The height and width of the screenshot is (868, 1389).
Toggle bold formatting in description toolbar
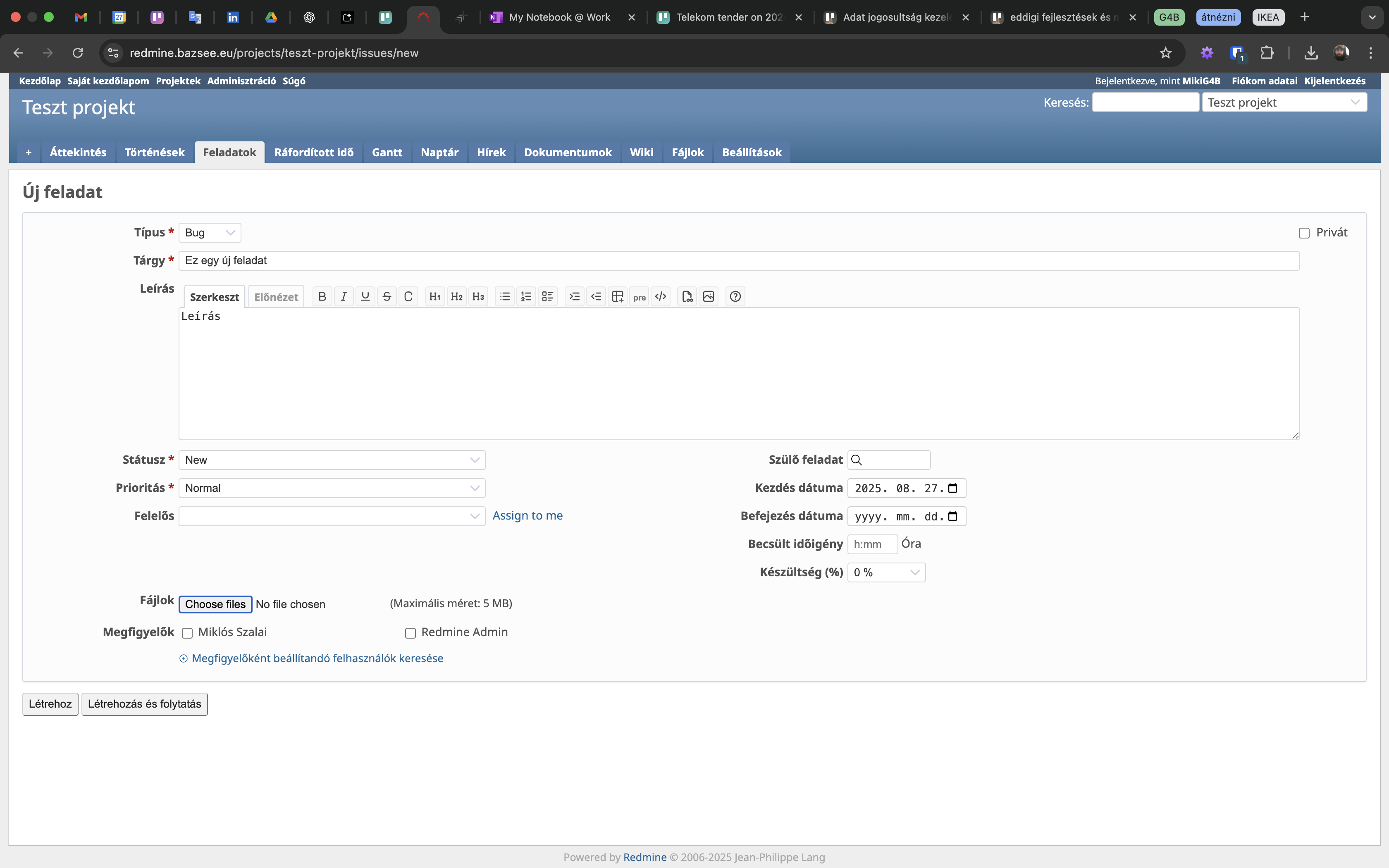[322, 296]
